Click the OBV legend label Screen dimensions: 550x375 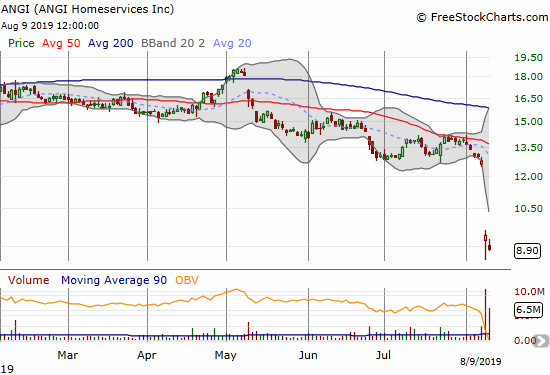(x=187, y=280)
